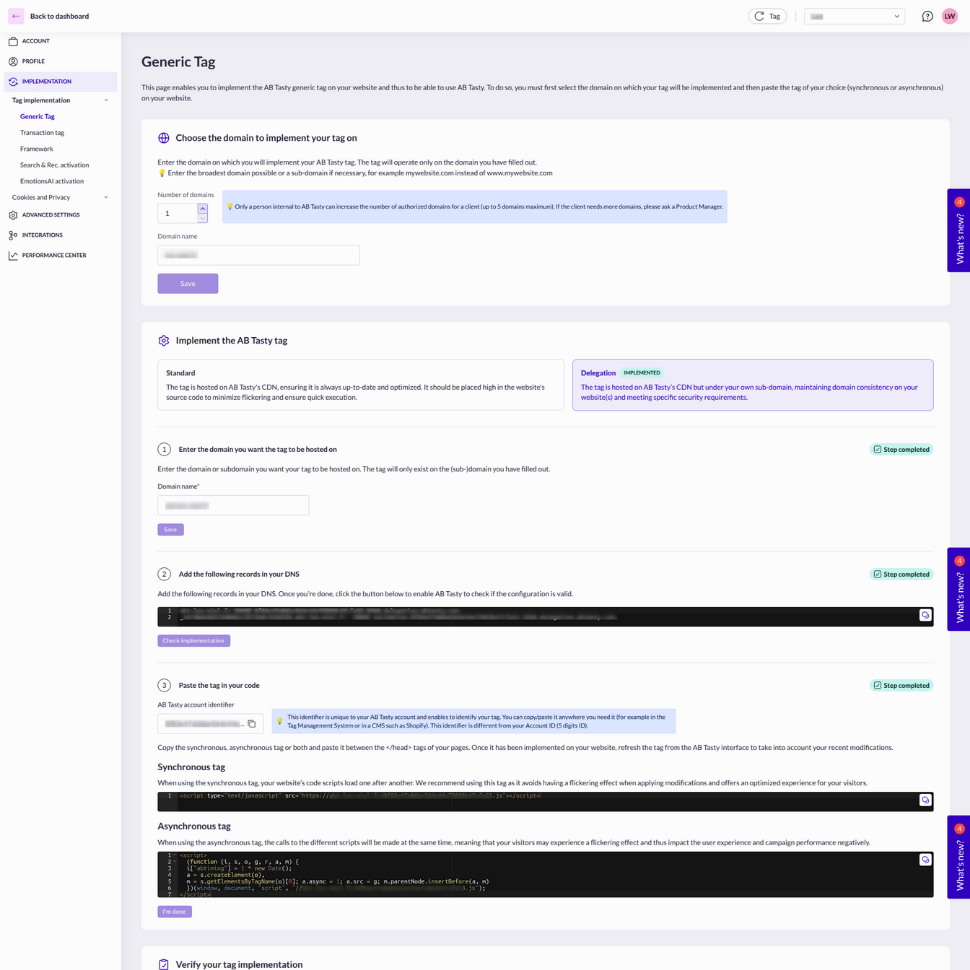Click the Tag refresh button

(x=767, y=16)
